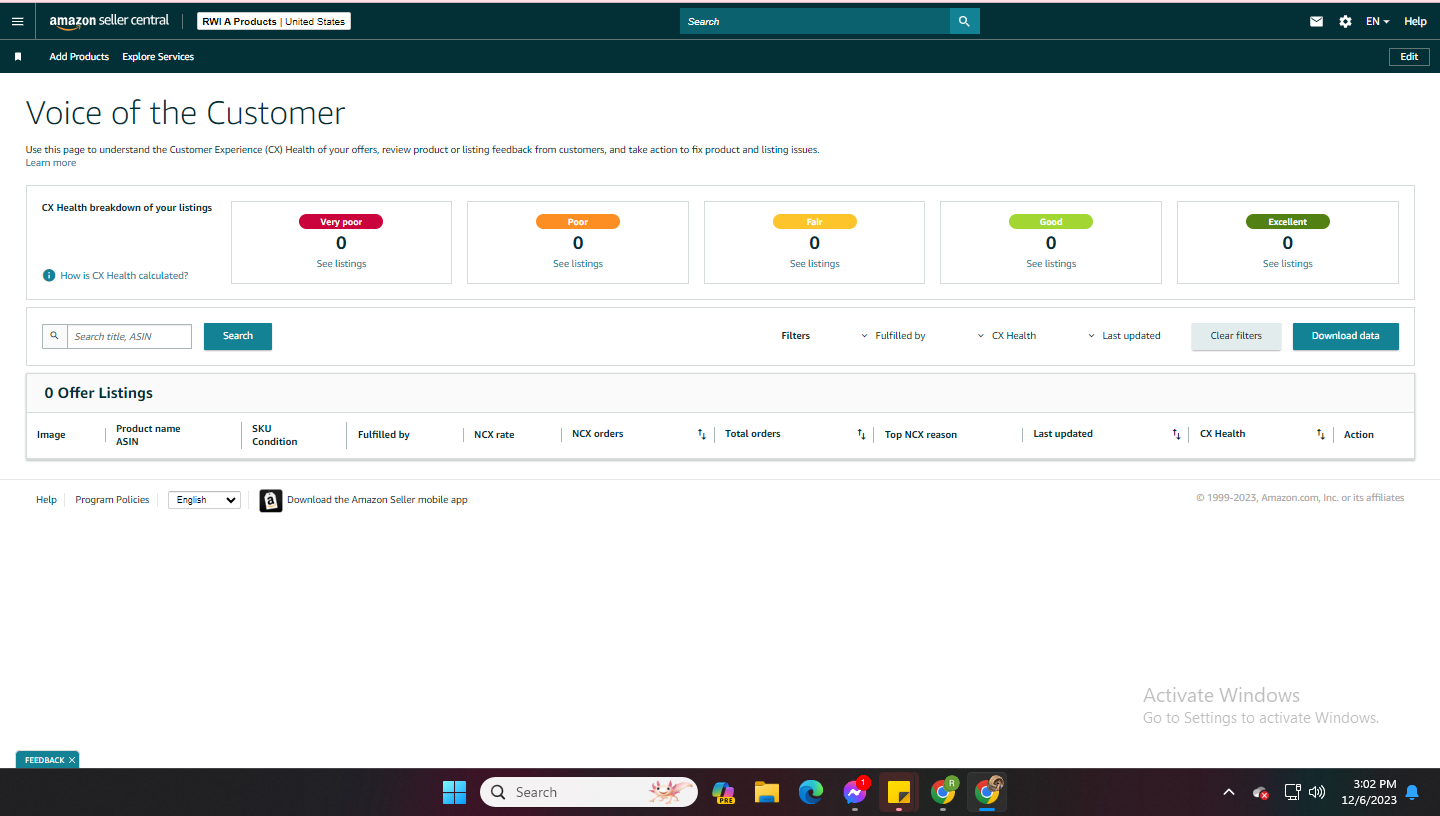
Task: Click the Excellent green badge
Action: (x=1288, y=222)
